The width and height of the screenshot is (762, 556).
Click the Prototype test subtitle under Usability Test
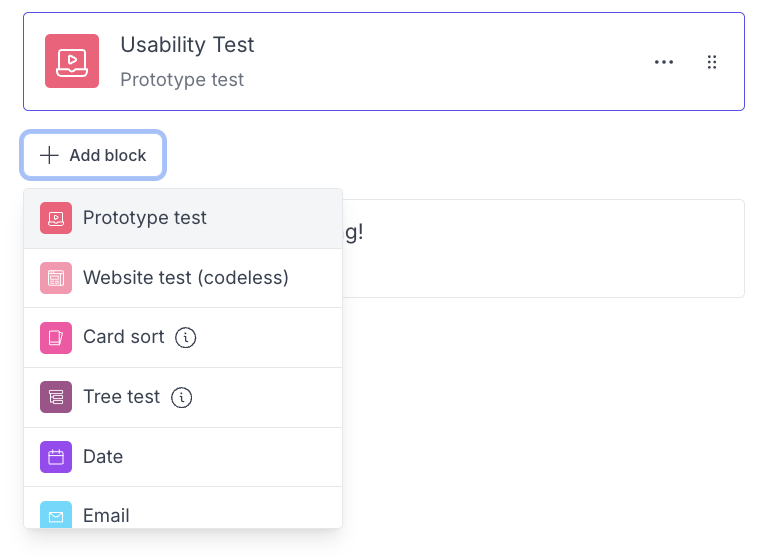click(x=182, y=80)
